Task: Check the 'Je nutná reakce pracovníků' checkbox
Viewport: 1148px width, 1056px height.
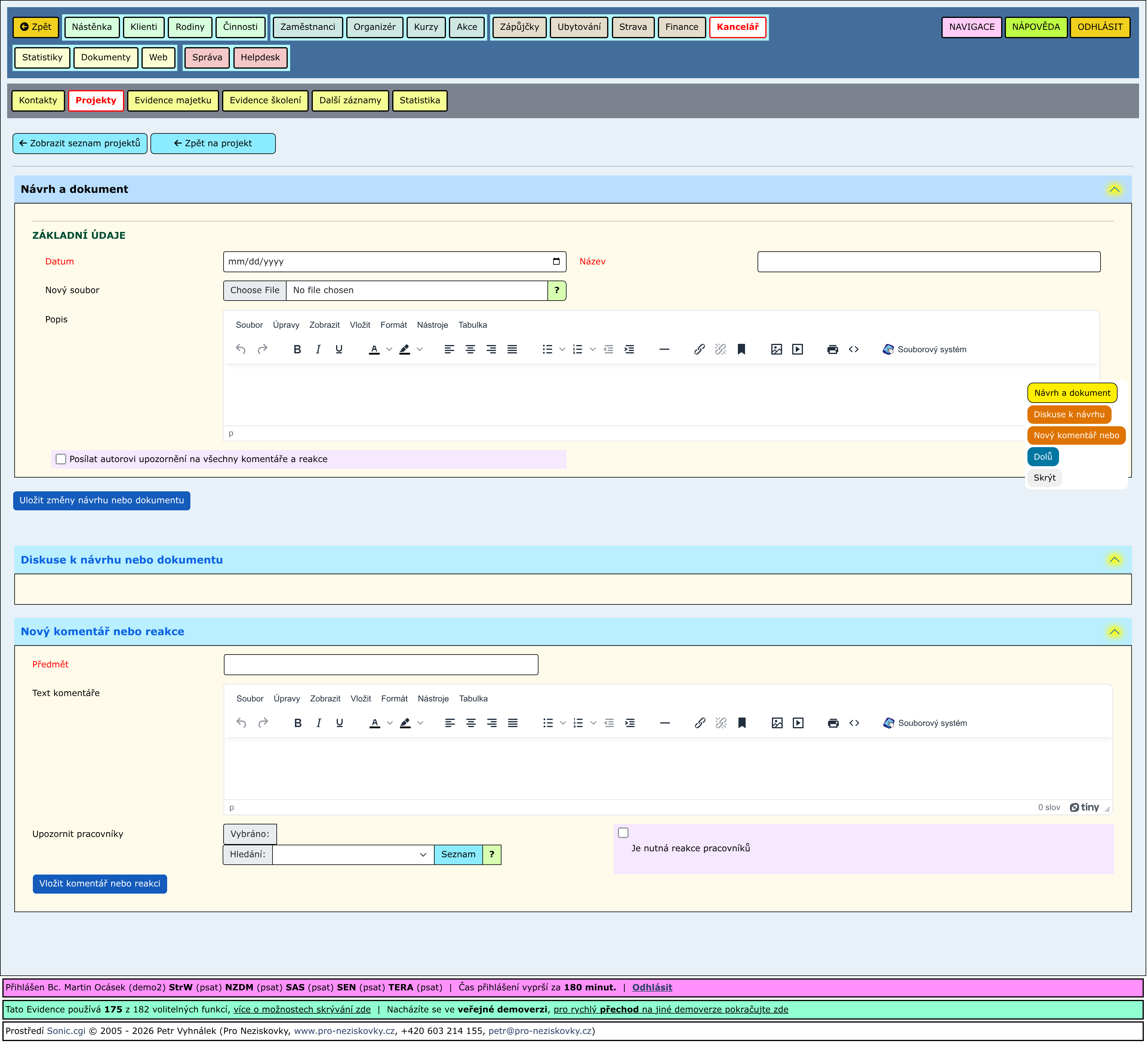Action: (624, 834)
